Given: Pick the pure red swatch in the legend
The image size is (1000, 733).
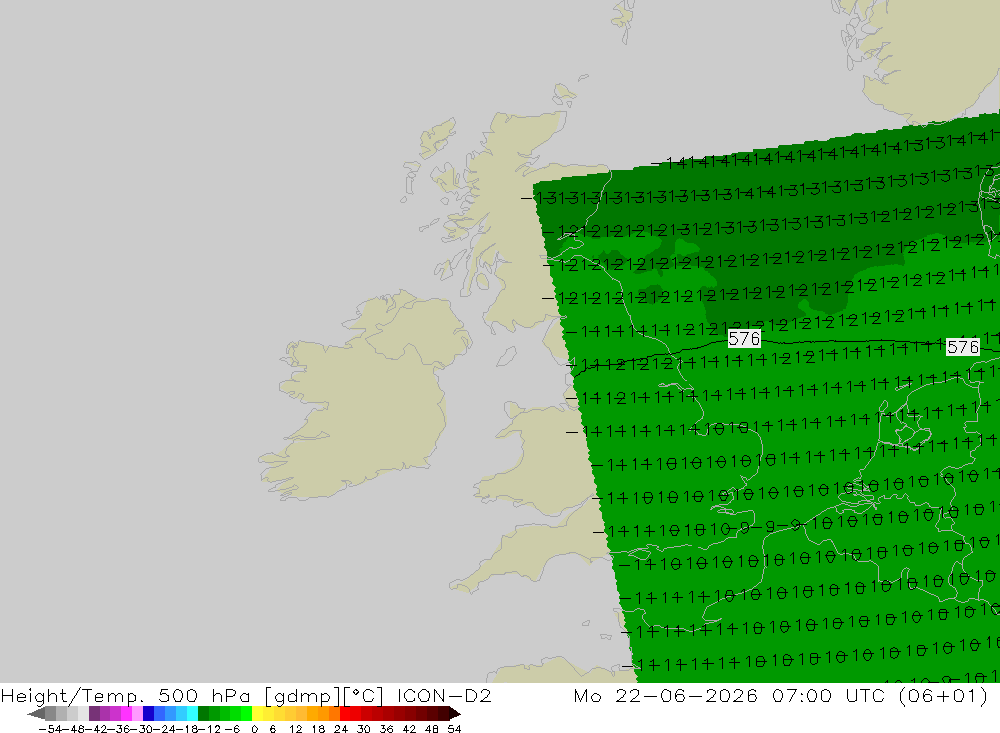Looking at the screenshot, I should point(345,714).
